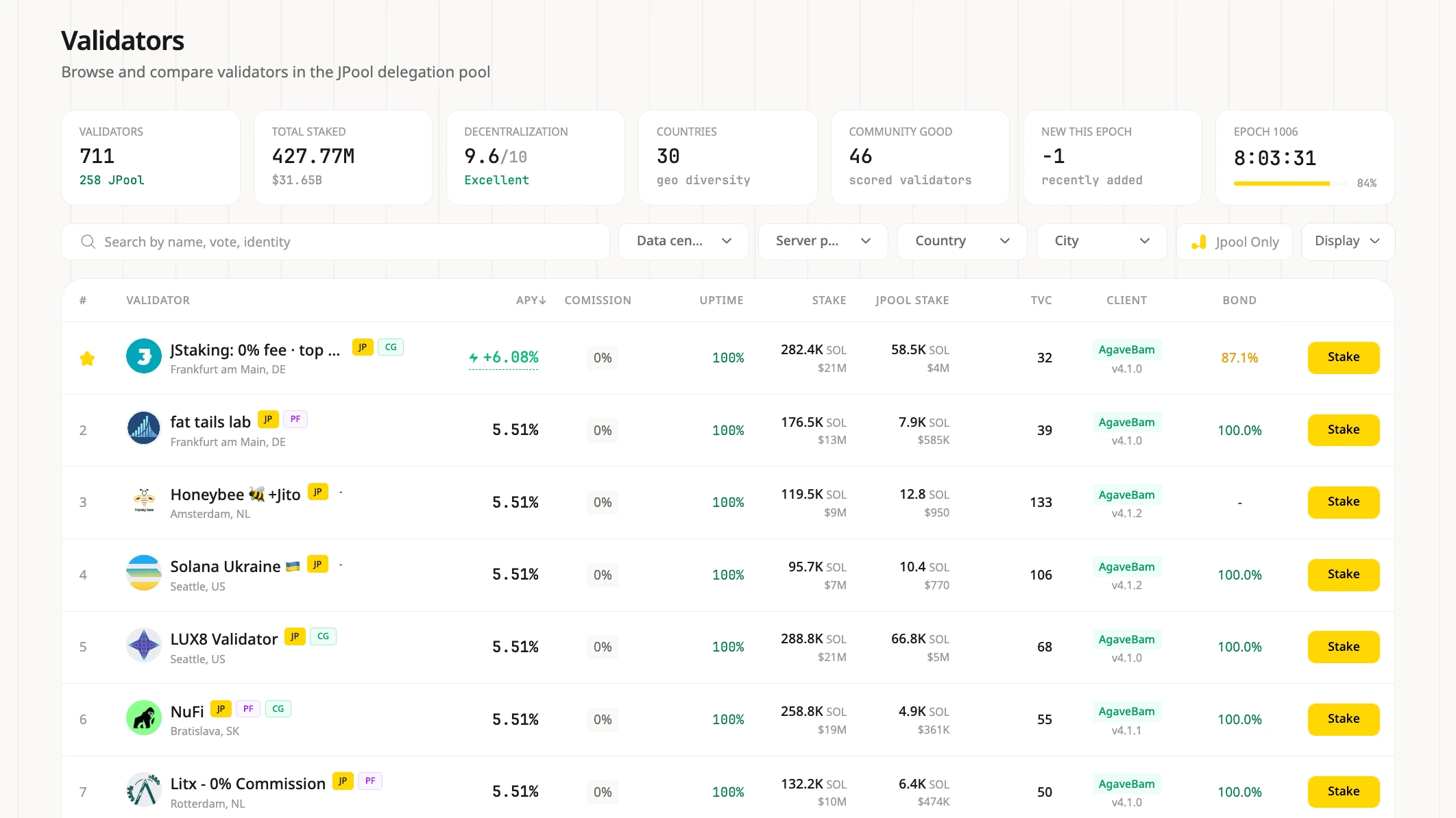
Task: Click Stake button for NuFi
Action: 1344,719
